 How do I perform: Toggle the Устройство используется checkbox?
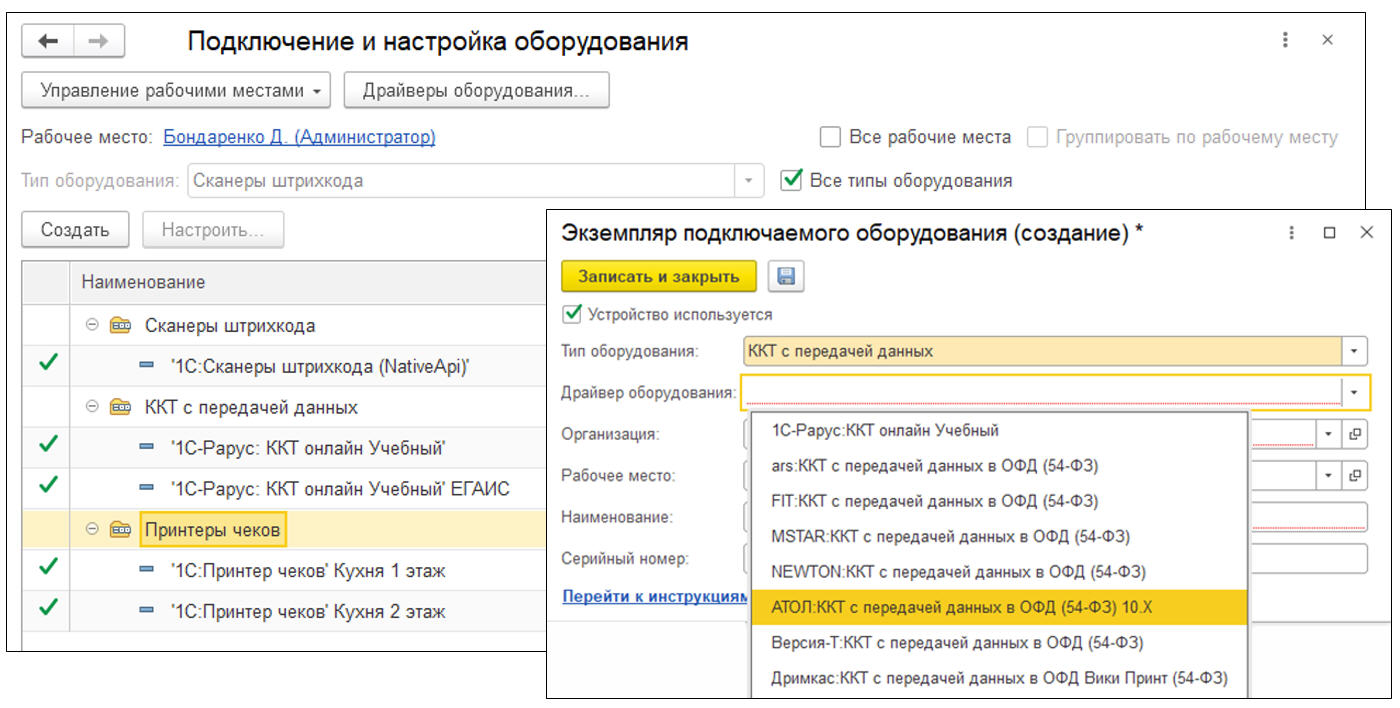[572, 314]
